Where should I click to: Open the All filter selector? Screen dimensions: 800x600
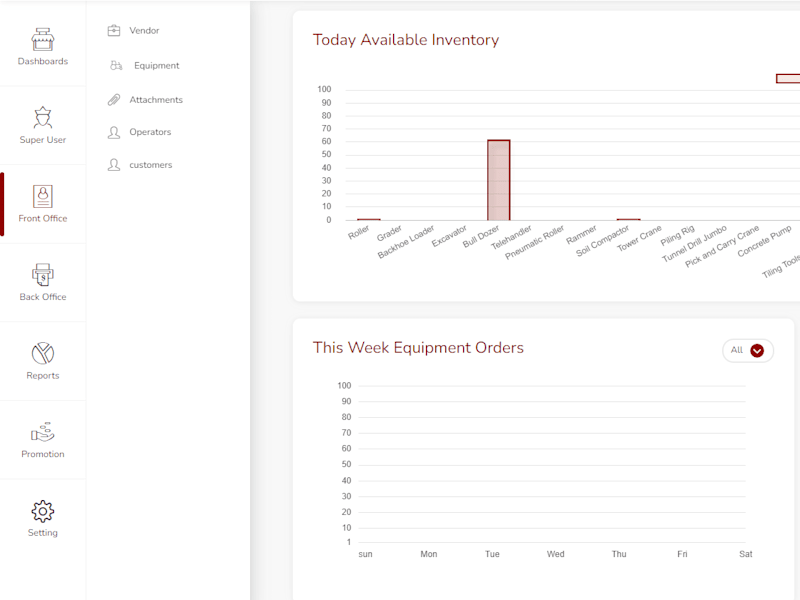coord(748,351)
